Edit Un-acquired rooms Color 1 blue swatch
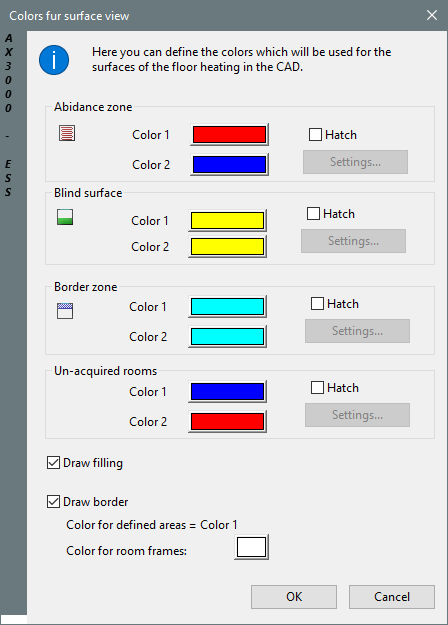The width and height of the screenshot is (448, 625). point(227,391)
